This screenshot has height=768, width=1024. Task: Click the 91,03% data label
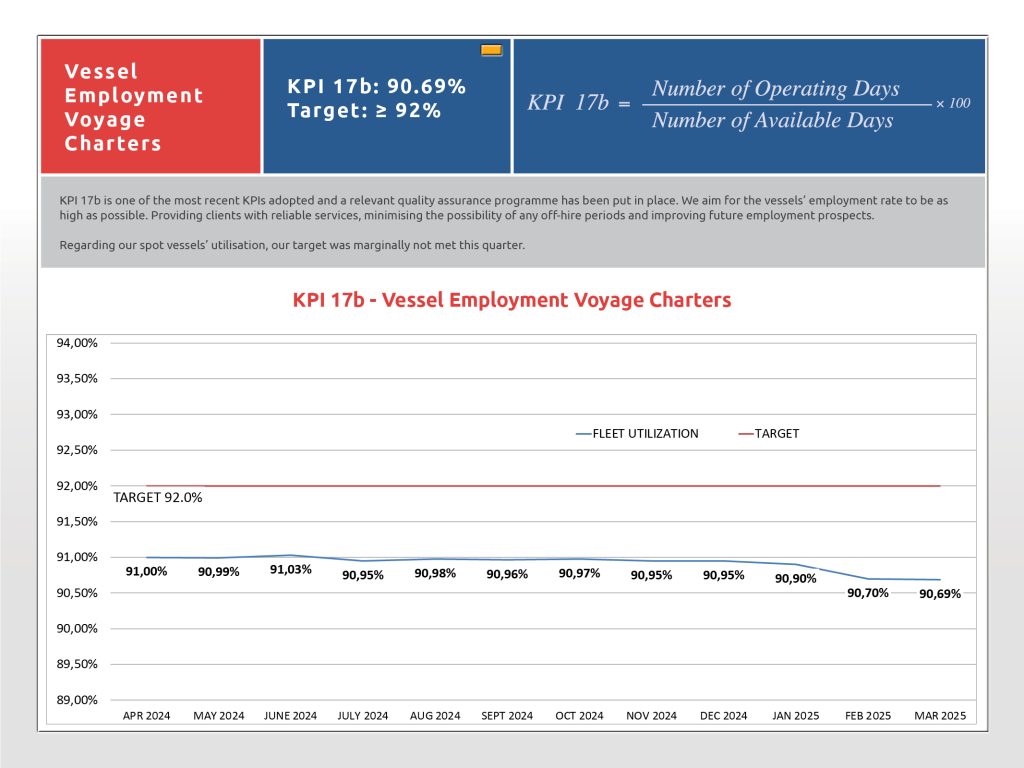[291, 569]
